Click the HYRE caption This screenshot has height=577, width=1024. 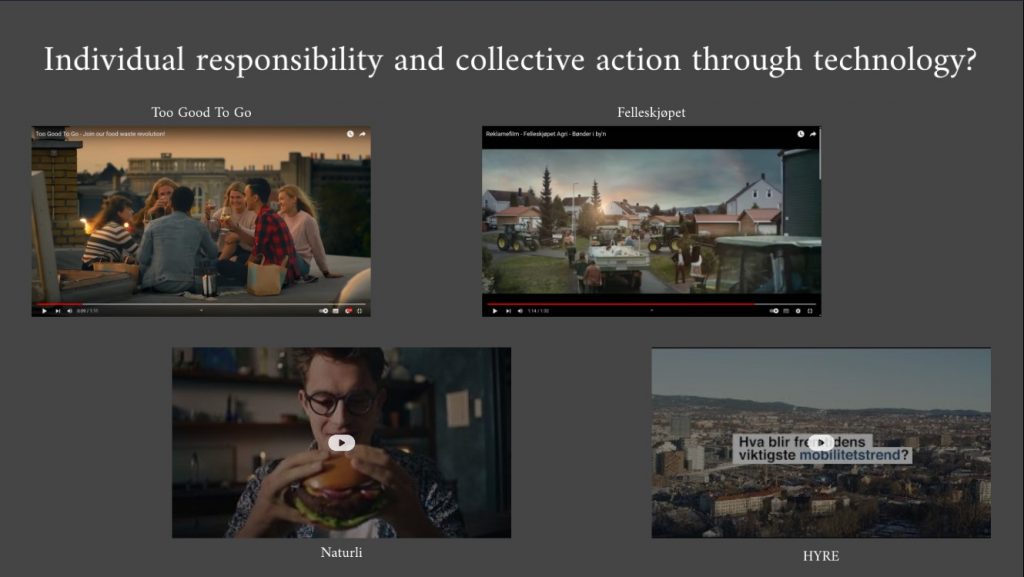point(821,556)
